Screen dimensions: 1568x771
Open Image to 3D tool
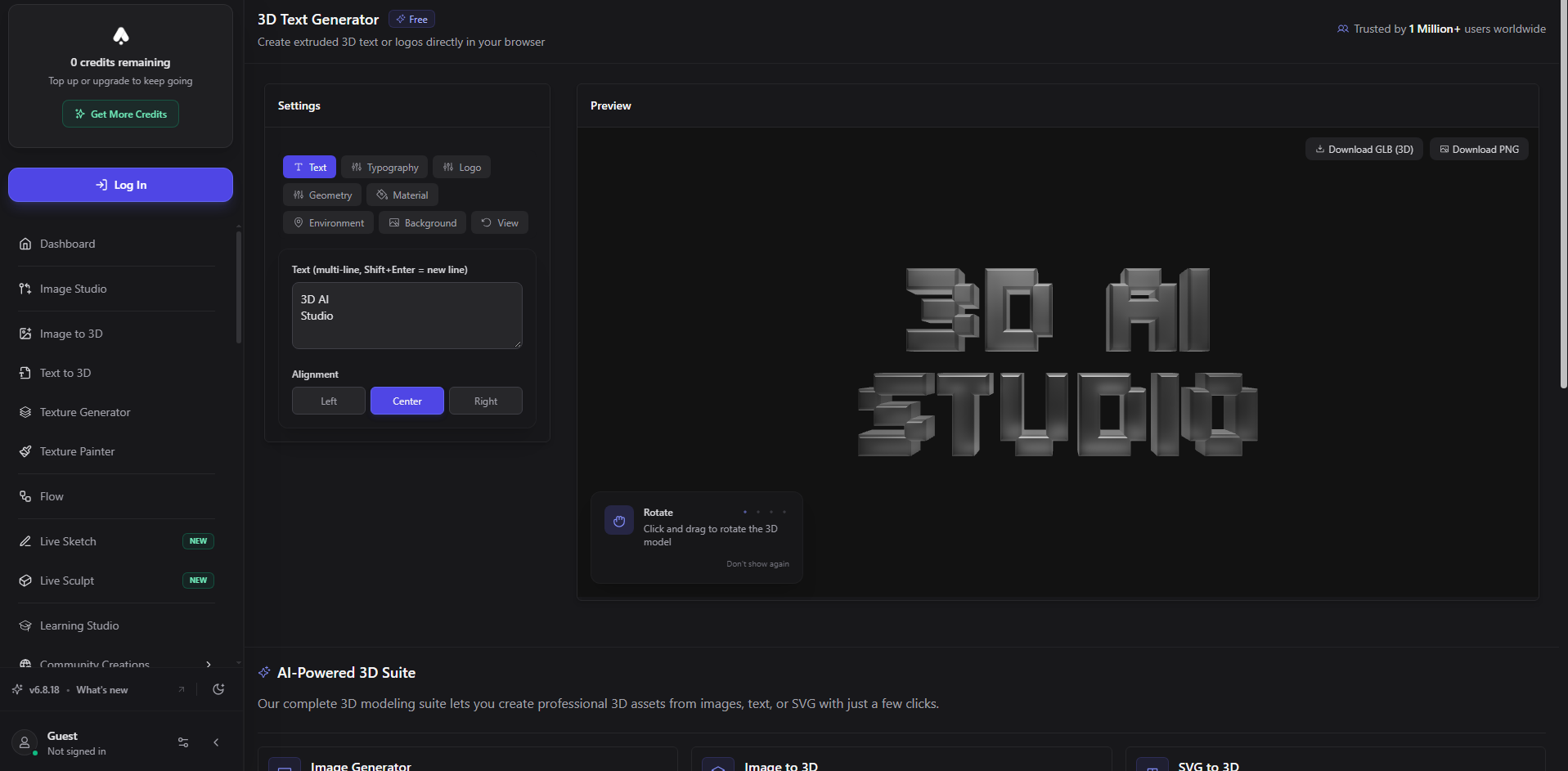click(x=117, y=334)
